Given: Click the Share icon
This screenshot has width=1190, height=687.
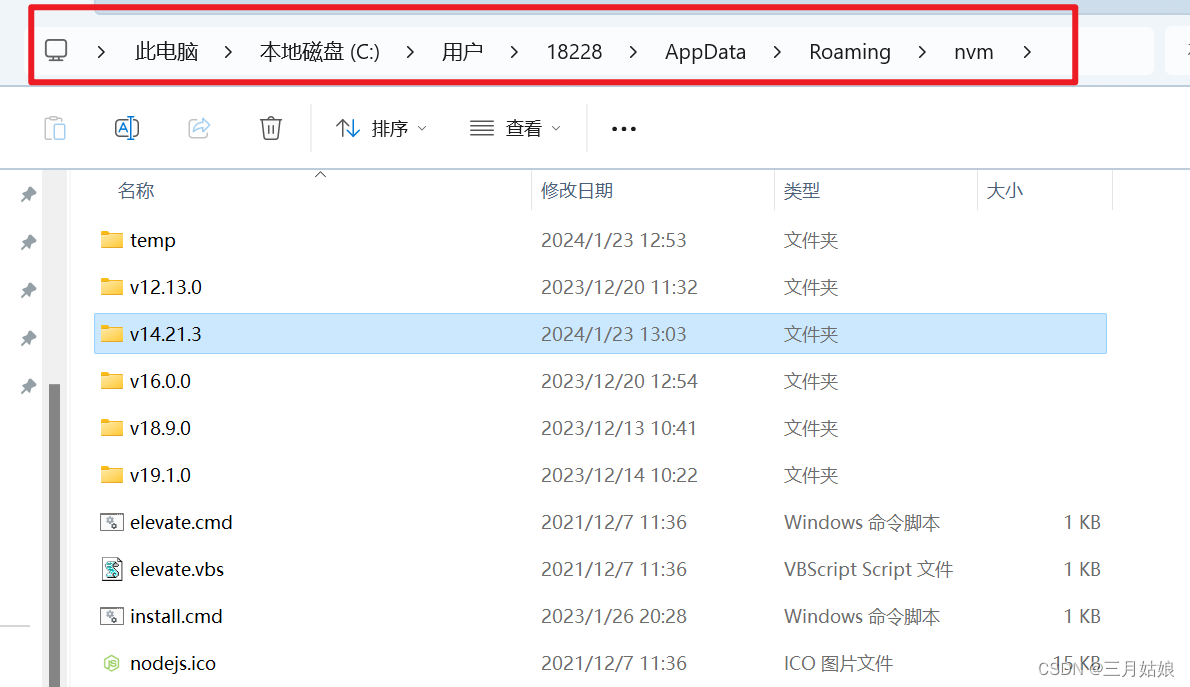Looking at the screenshot, I should [199, 128].
